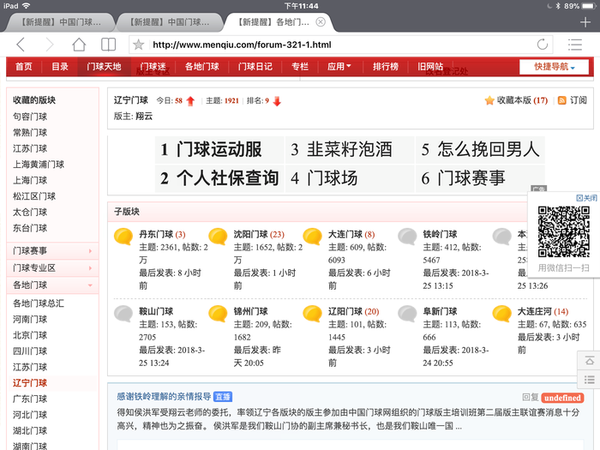Open the 广东门球 sidebar link
The height and width of the screenshot is (450, 600).
(30, 399)
